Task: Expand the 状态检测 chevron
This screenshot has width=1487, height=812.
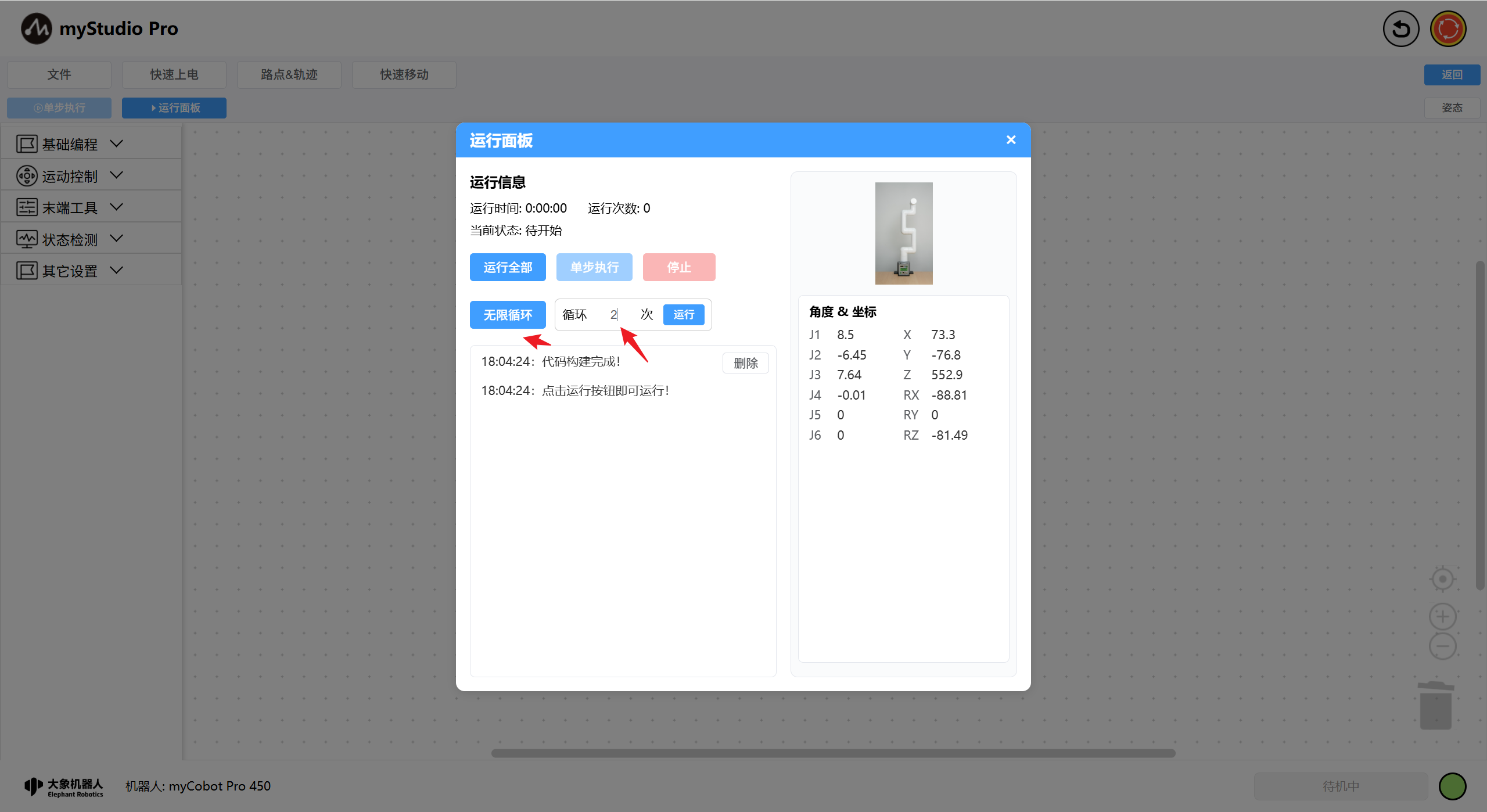Action: [116, 238]
